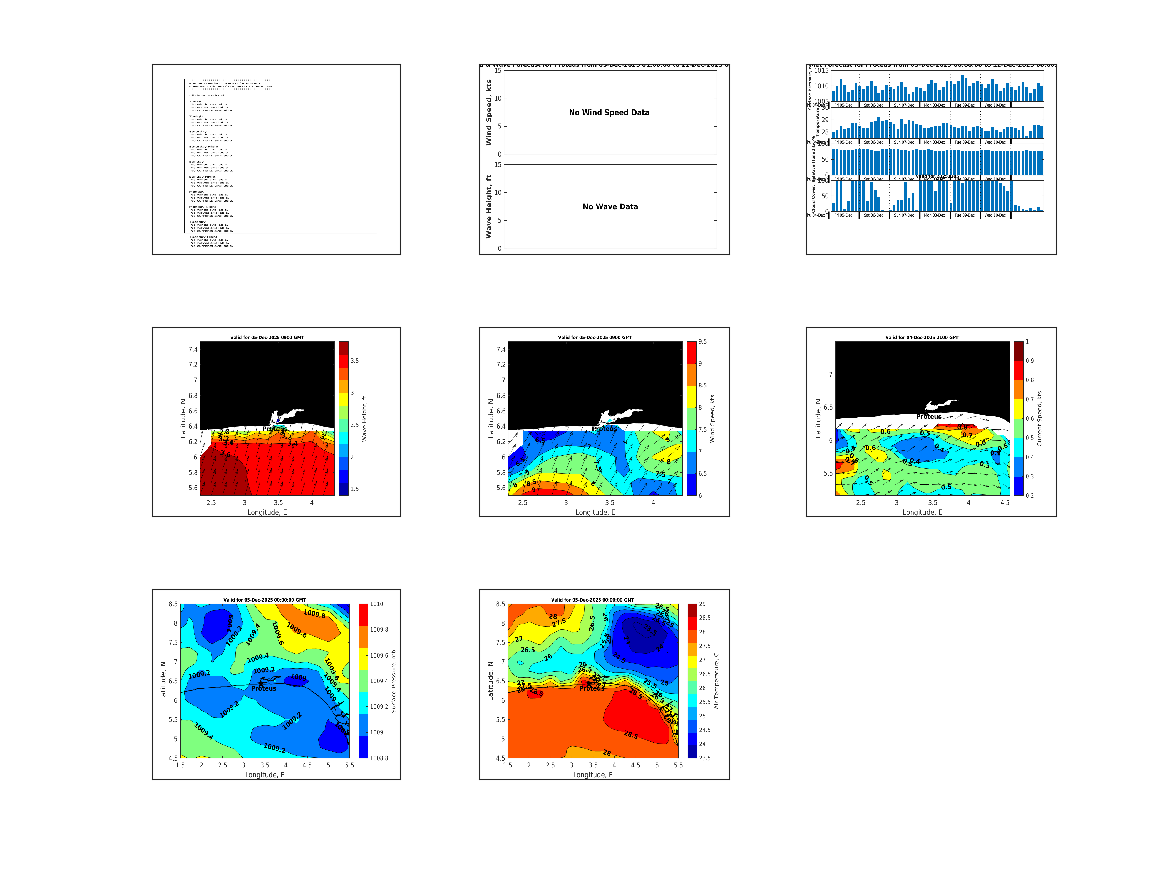Click Longitude axis label under pressure map
1167x875 pixels.
pyautogui.click(x=264, y=774)
